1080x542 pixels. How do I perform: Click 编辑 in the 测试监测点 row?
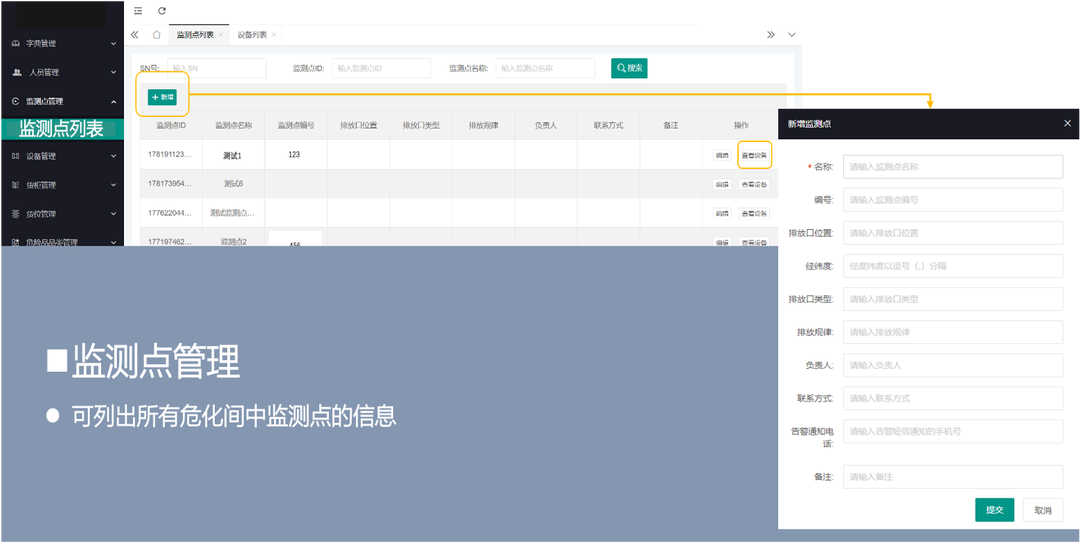pos(722,213)
